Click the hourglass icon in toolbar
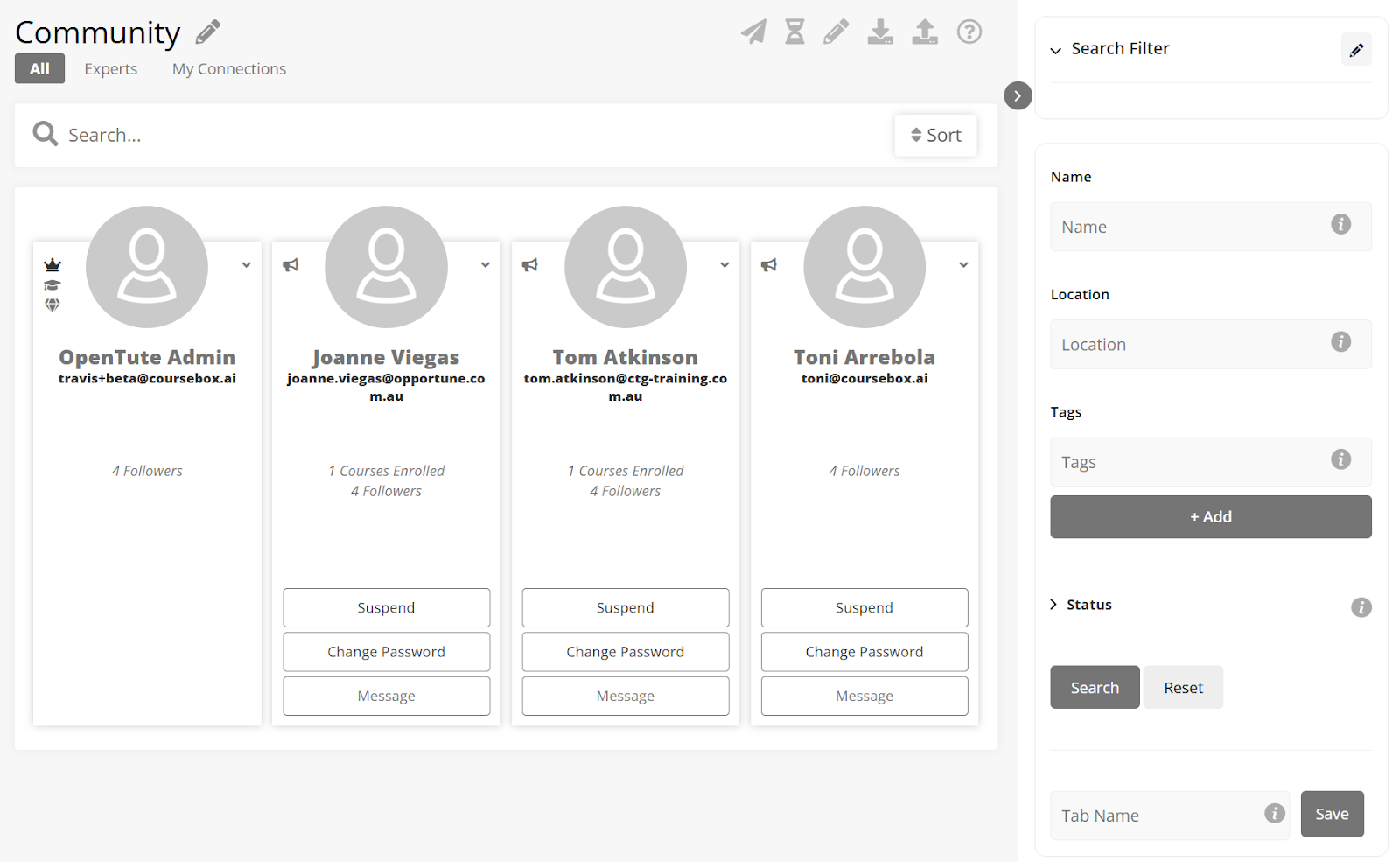The width and height of the screenshot is (1400, 862). pyautogui.click(x=794, y=32)
